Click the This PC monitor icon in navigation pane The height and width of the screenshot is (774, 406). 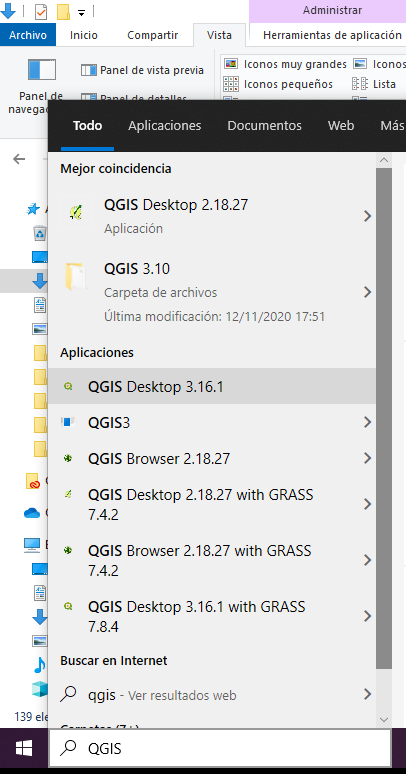coord(32,544)
